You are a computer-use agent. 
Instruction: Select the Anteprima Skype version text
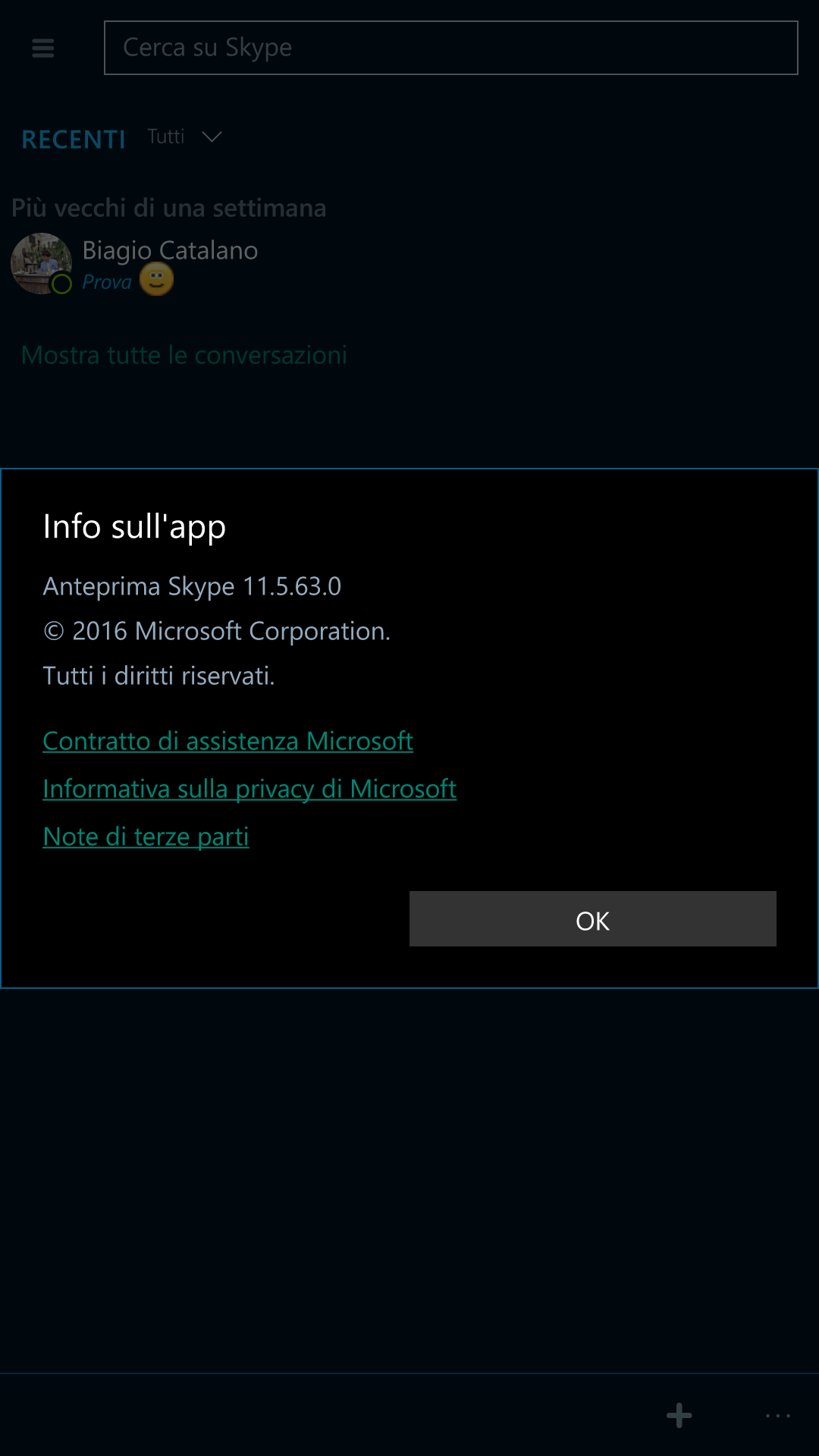(192, 586)
